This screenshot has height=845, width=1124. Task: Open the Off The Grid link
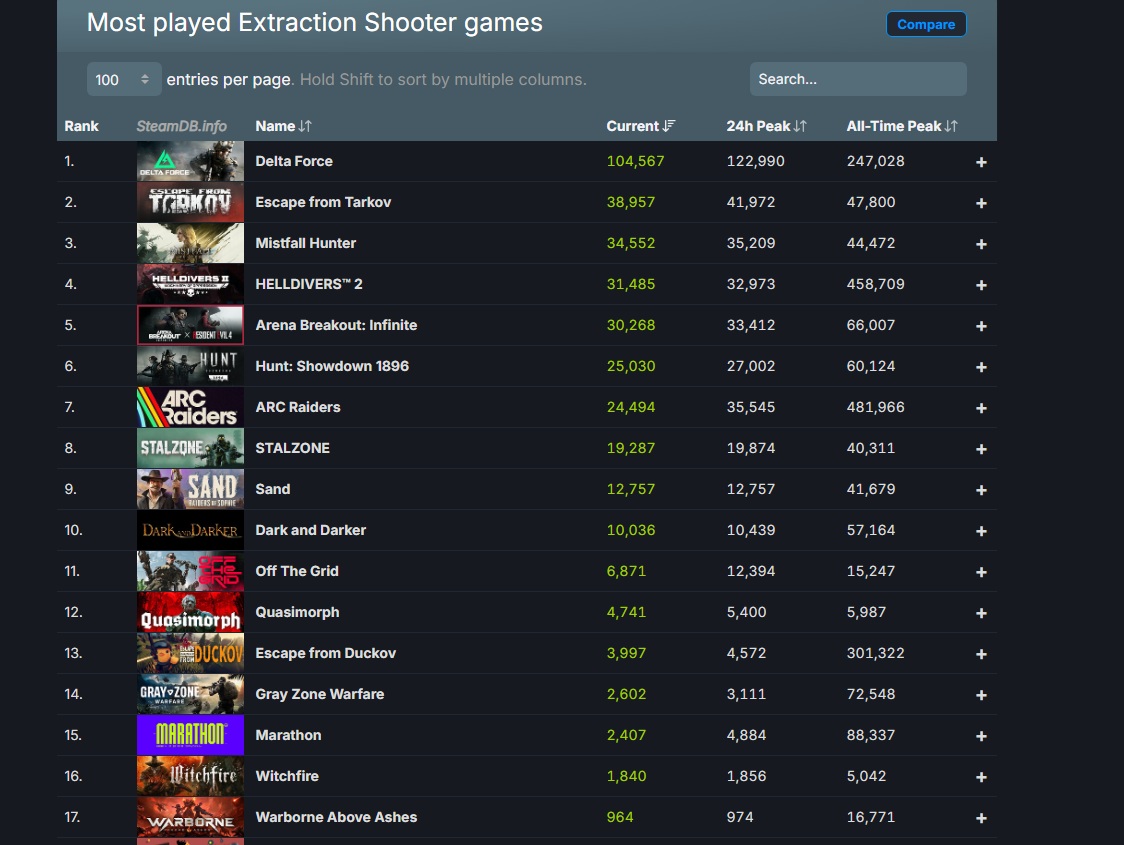[297, 571]
